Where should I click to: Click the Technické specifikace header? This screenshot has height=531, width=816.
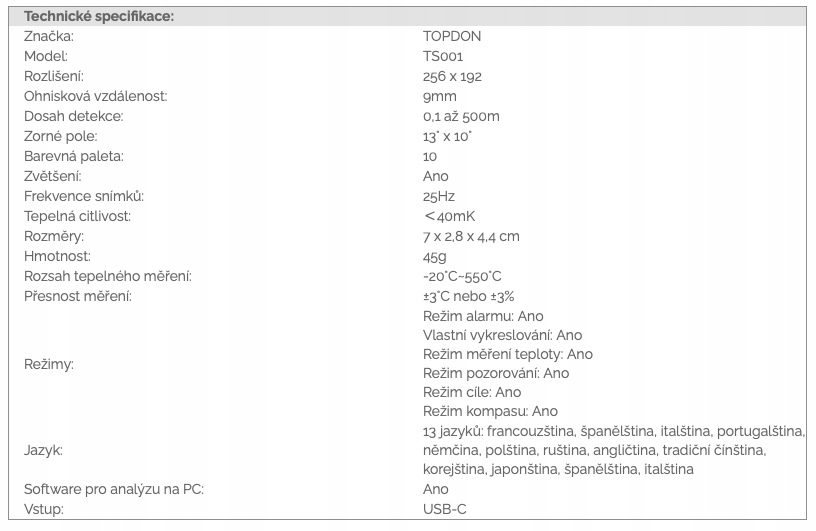[x=99, y=17]
